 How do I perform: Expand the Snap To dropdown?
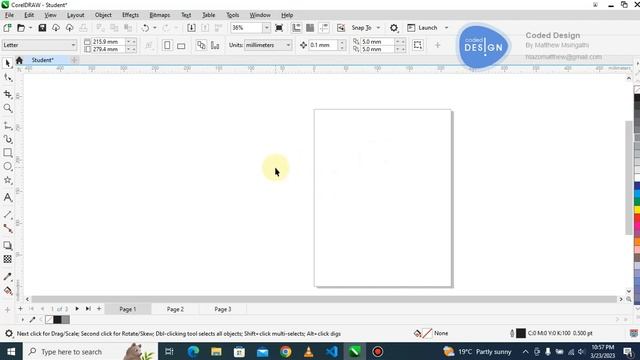click(378, 28)
